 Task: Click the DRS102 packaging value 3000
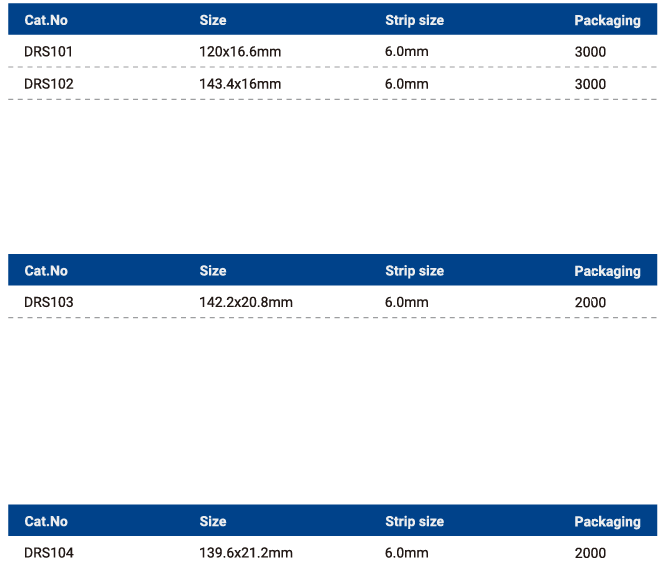point(590,84)
